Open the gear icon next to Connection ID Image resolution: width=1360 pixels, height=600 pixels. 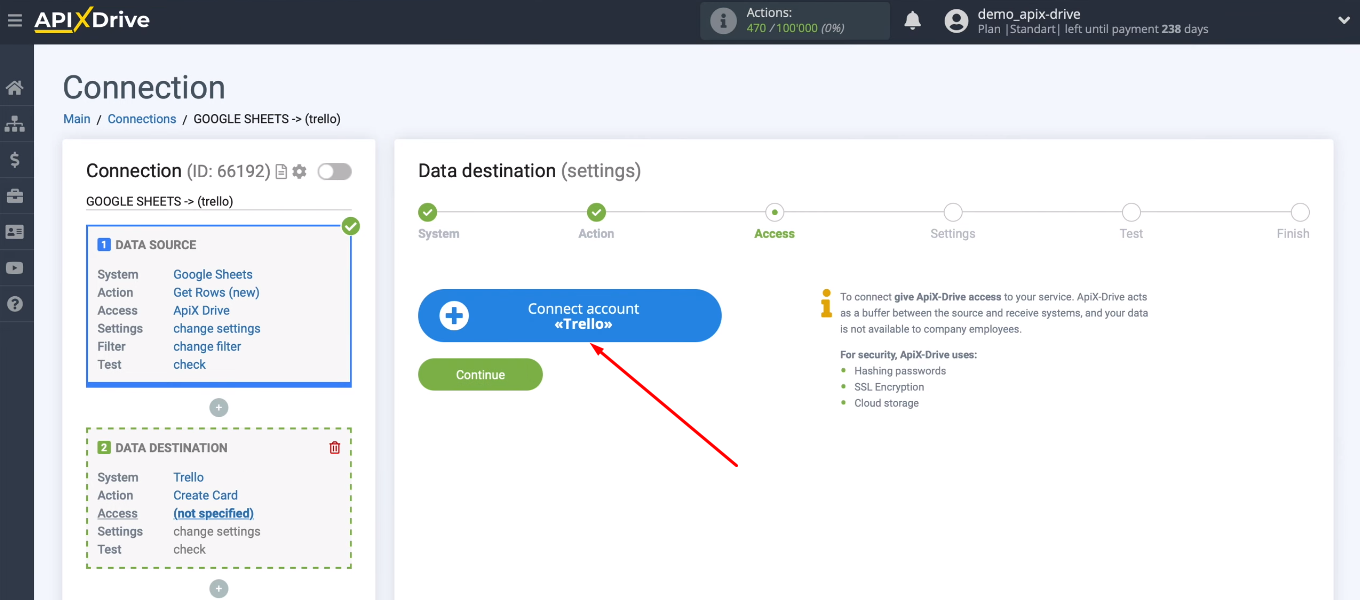click(x=298, y=171)
